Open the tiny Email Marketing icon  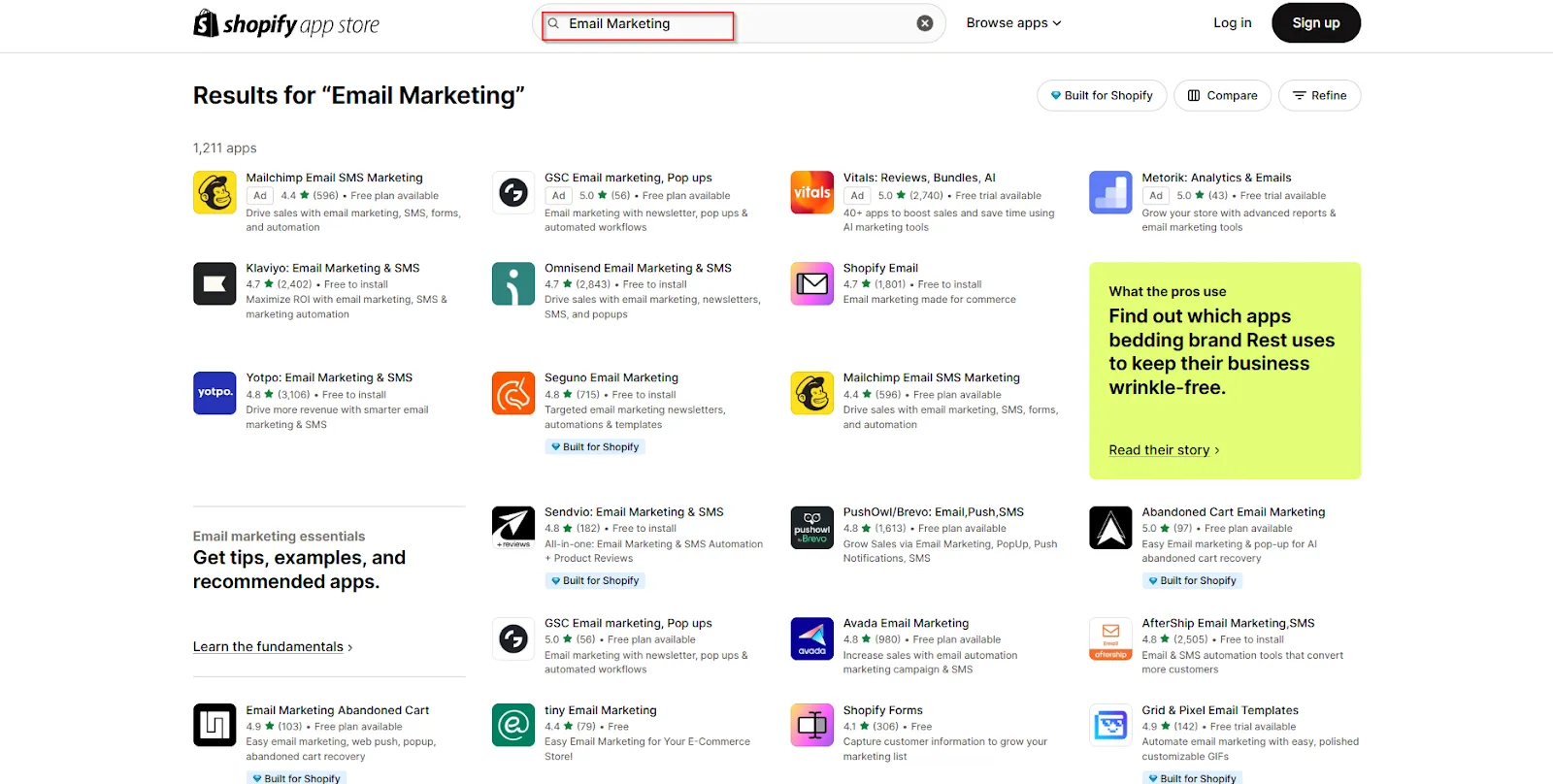513,725
